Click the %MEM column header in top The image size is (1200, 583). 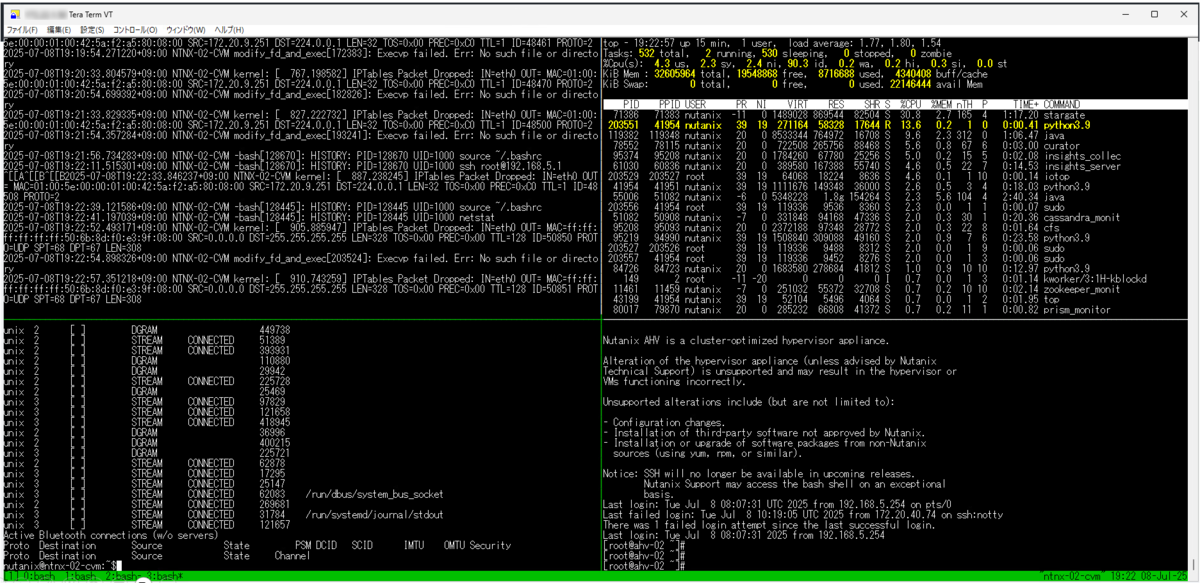tap(942, 104)
